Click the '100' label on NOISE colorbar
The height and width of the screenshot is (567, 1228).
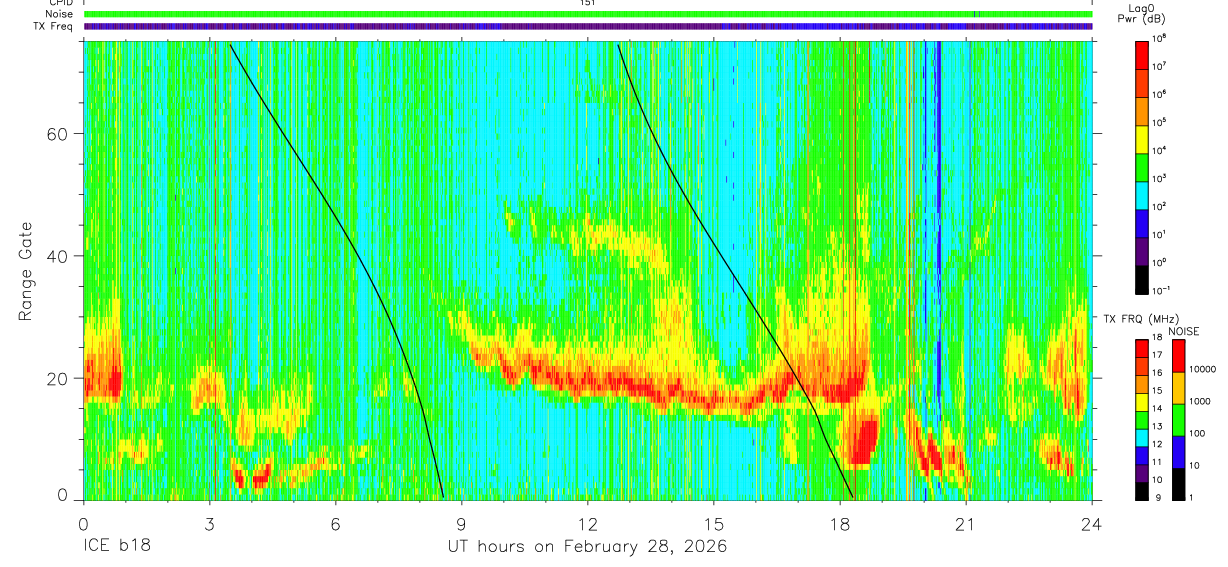1198,433
